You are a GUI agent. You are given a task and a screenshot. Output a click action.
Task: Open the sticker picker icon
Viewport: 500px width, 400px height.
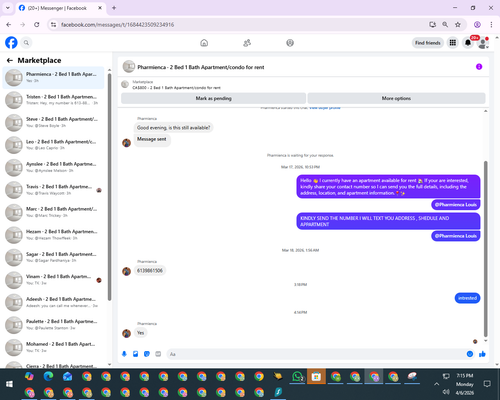click(147, 354)
